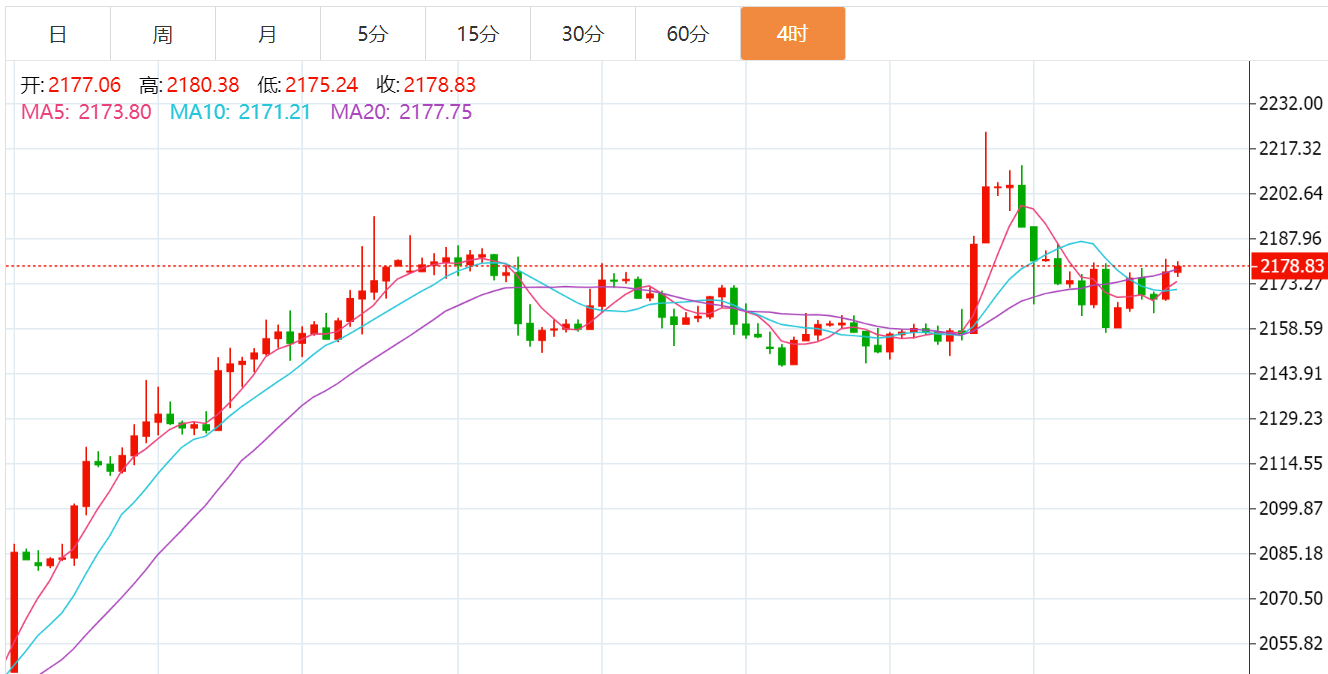The width and height of the screenshot is (1328, 674).
Task: Click the 2187.96 price axis label
Action: coord(1292,238)
